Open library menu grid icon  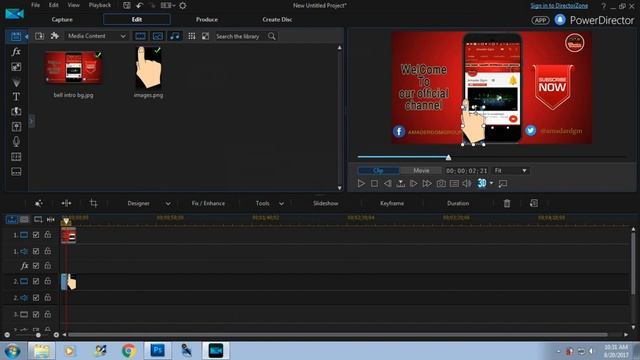(x=191, y=36)
